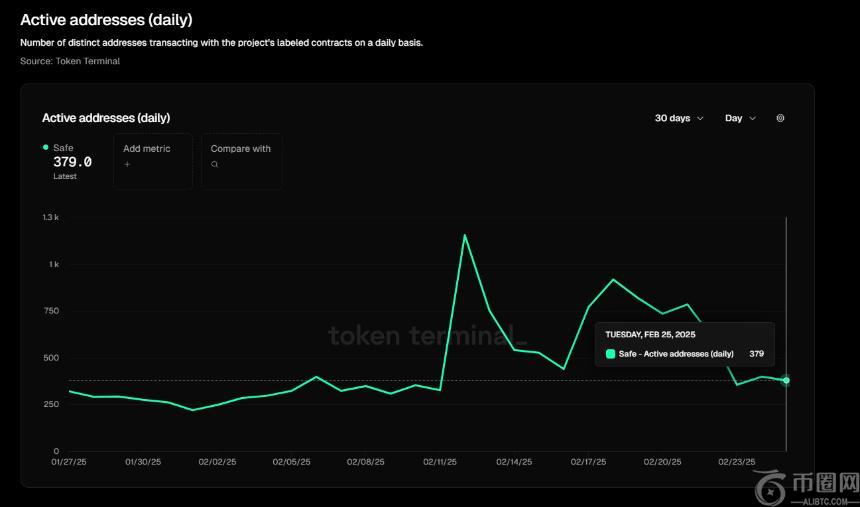This screenshot has width=860, height=507.
Task: Click the Compare with card
Action: pyautogui.click(x=242, y=161)
